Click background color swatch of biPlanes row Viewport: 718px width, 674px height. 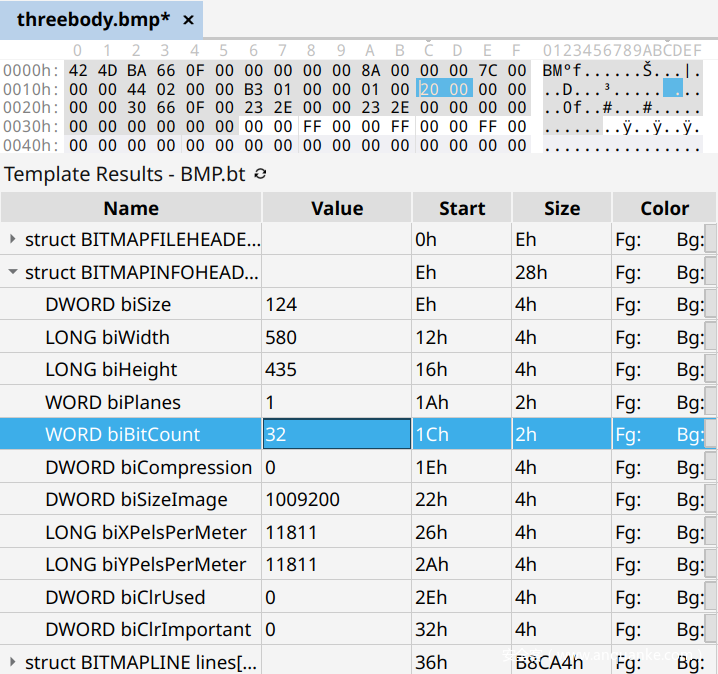[x=711, y=402]
